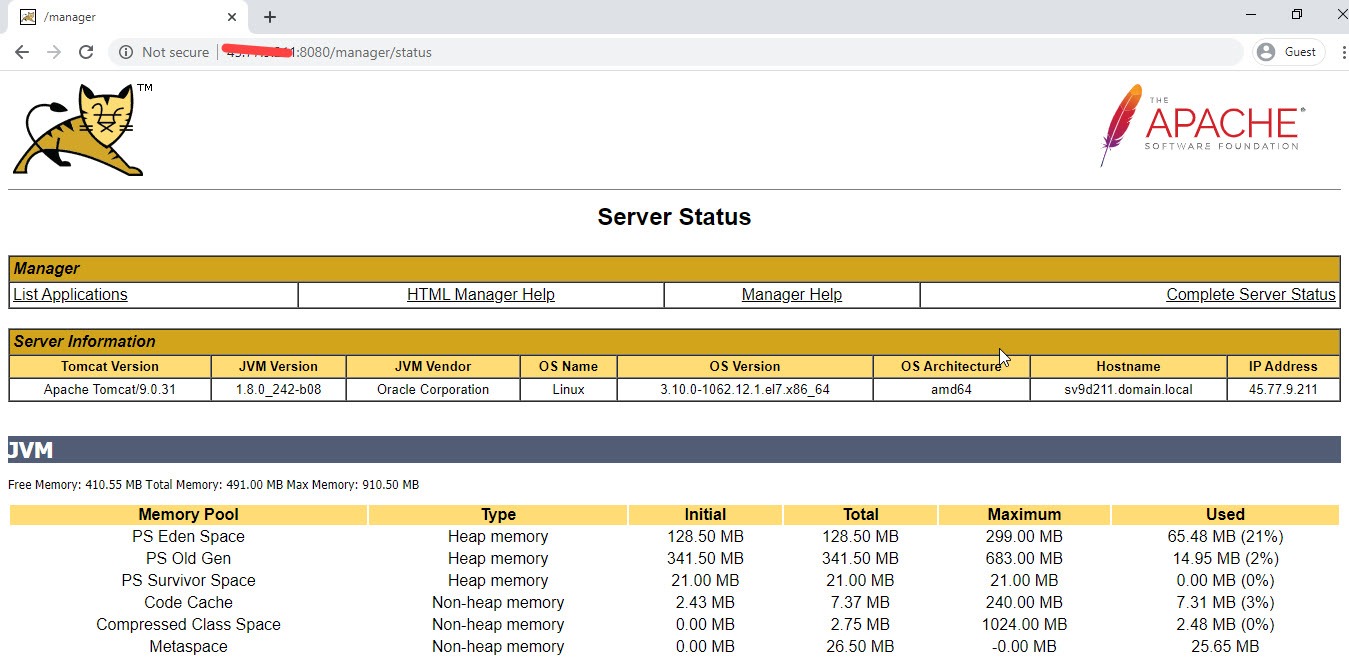Click the Memory Pool column header

coord(188,515)
